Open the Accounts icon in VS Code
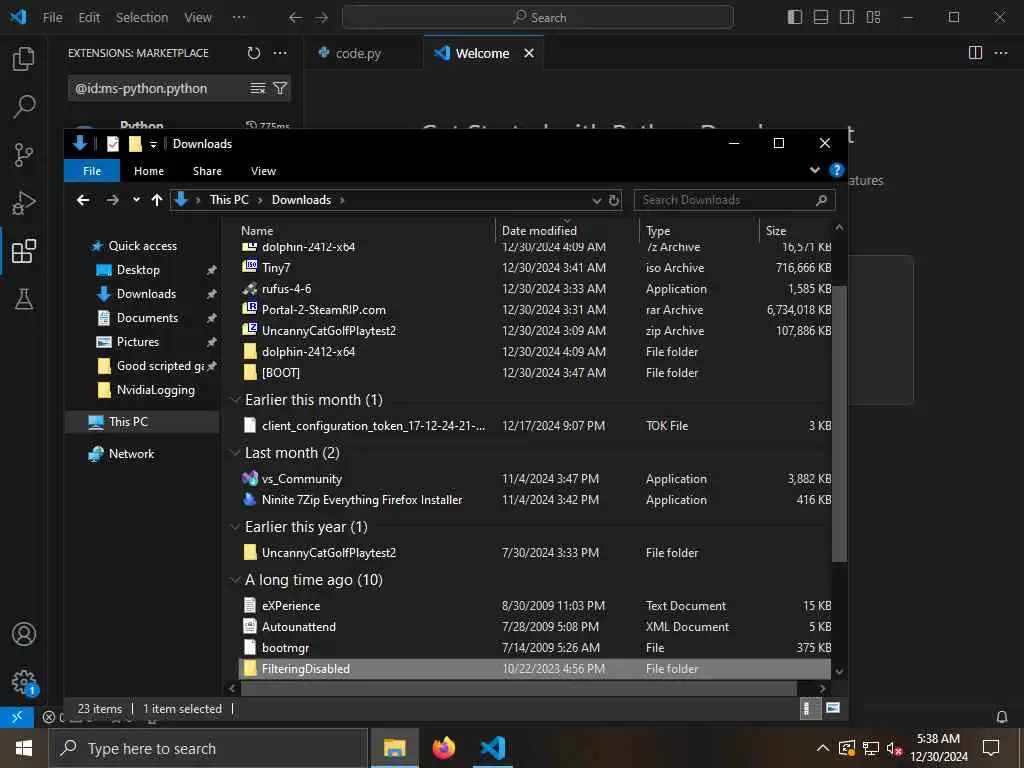Screen dimensions: 1024x768 pos(24,634)
